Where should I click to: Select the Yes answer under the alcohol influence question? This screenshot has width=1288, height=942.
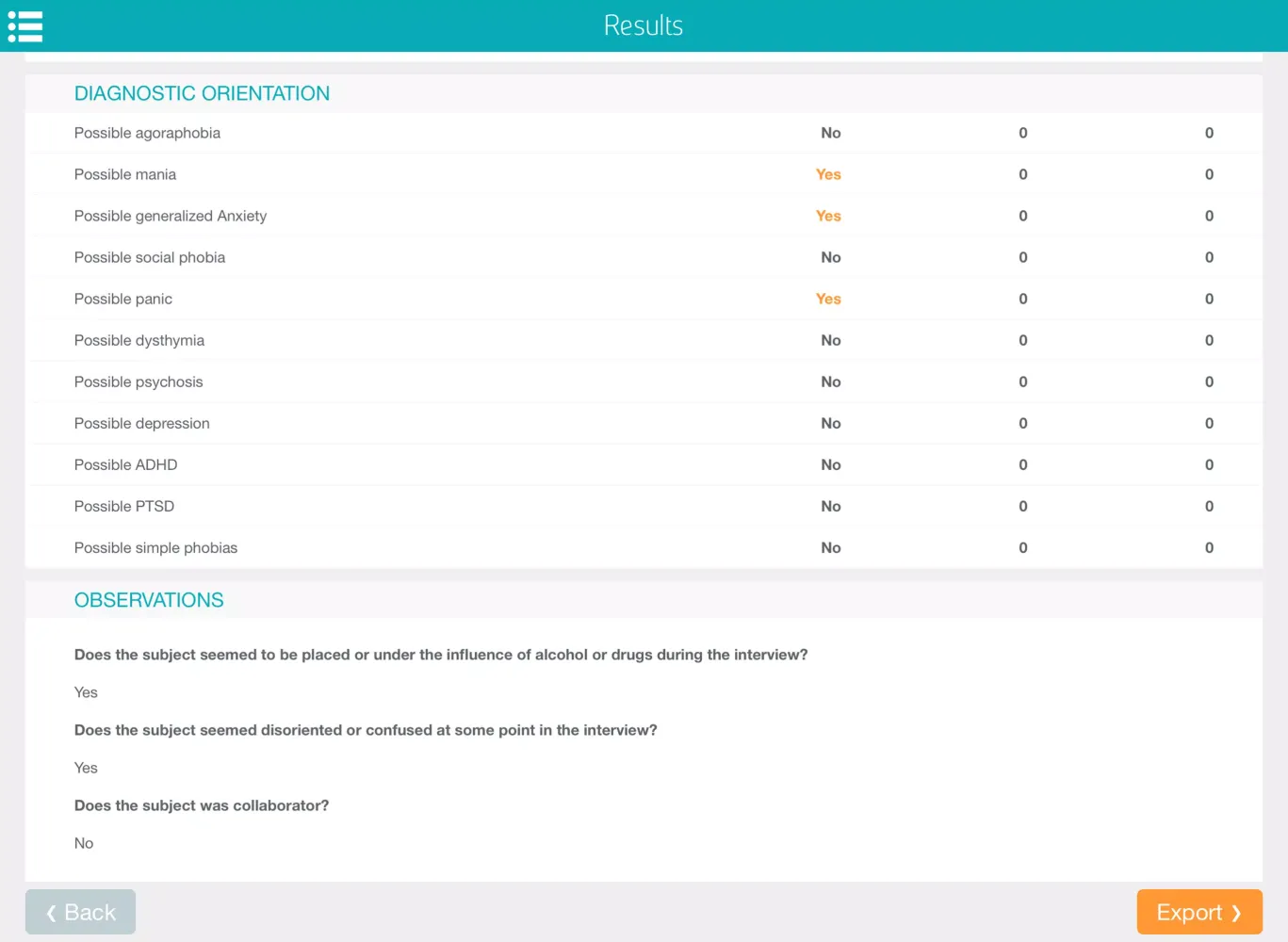click(x=85, y=692)
